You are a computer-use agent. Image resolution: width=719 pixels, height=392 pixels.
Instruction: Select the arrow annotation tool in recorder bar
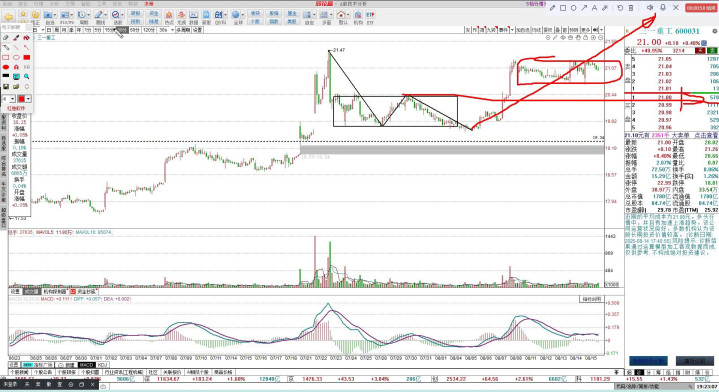point(584,8)
